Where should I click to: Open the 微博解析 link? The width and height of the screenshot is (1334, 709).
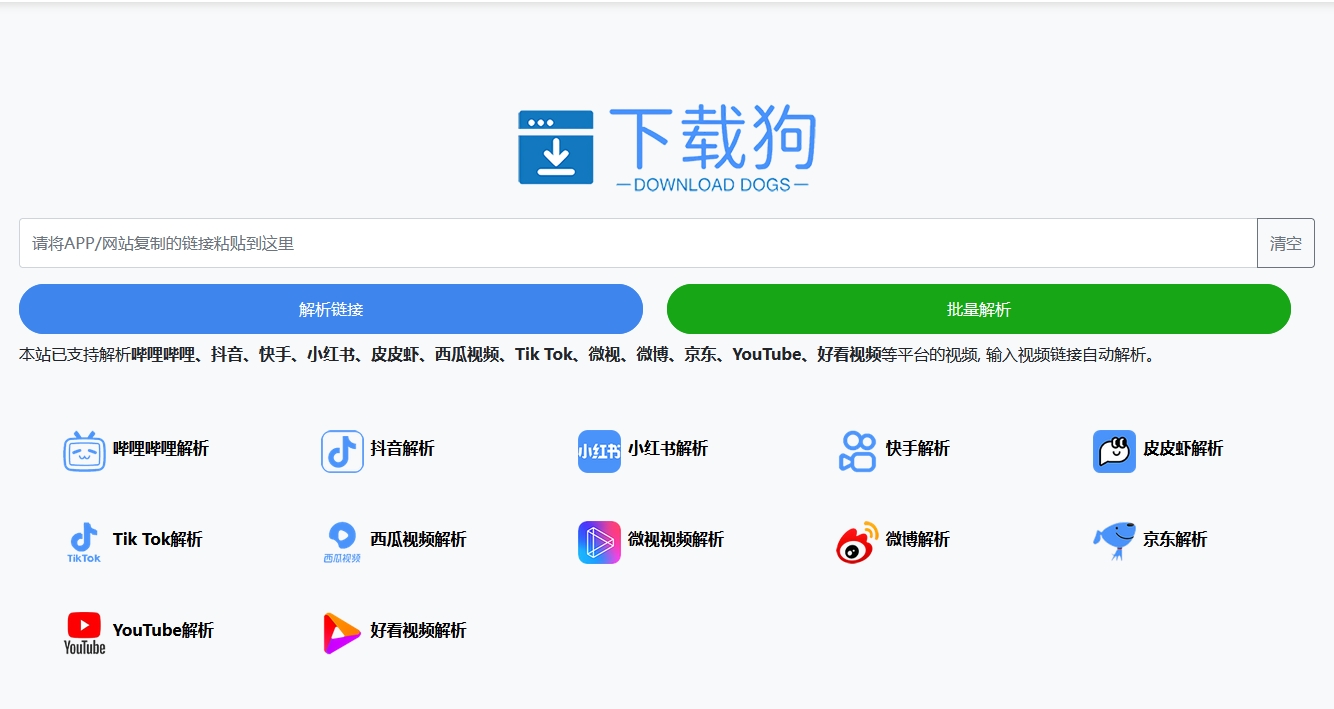[918, 540]
